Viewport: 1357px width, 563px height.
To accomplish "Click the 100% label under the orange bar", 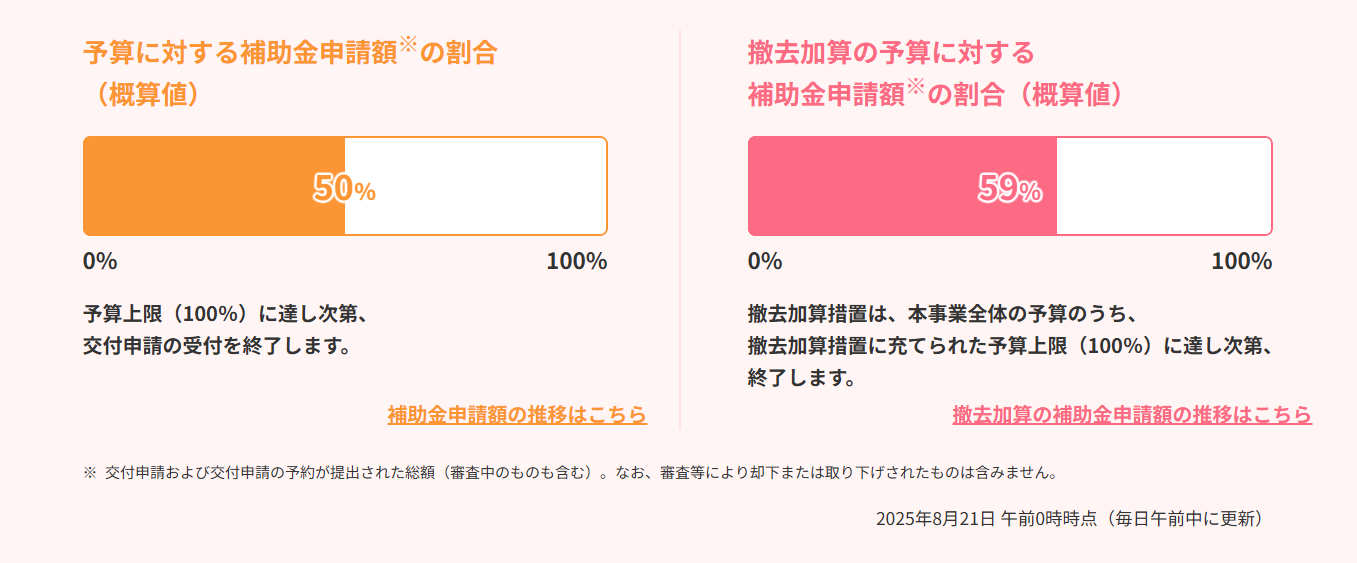I will click(576, 262).
